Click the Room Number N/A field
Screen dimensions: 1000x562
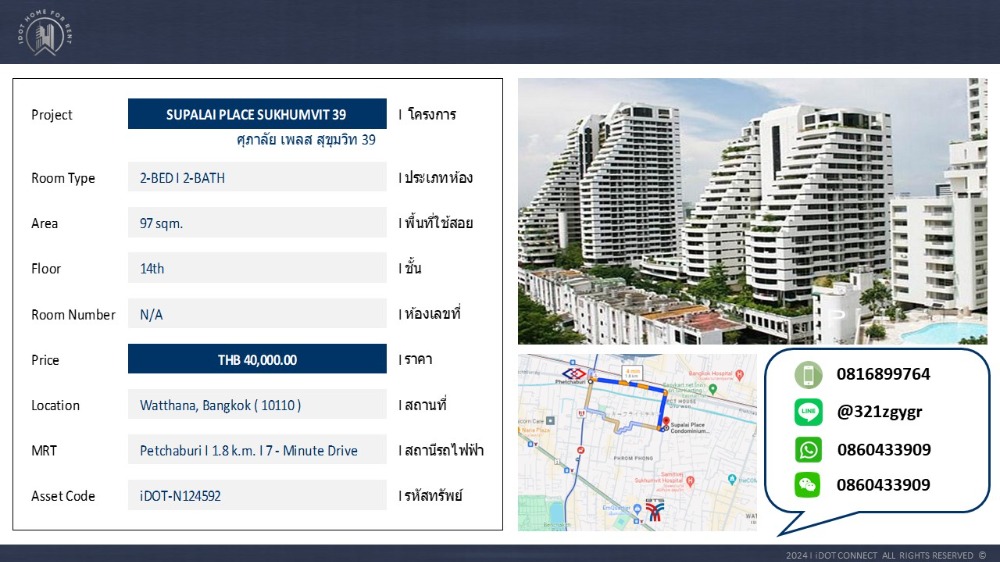pos(257,314)
